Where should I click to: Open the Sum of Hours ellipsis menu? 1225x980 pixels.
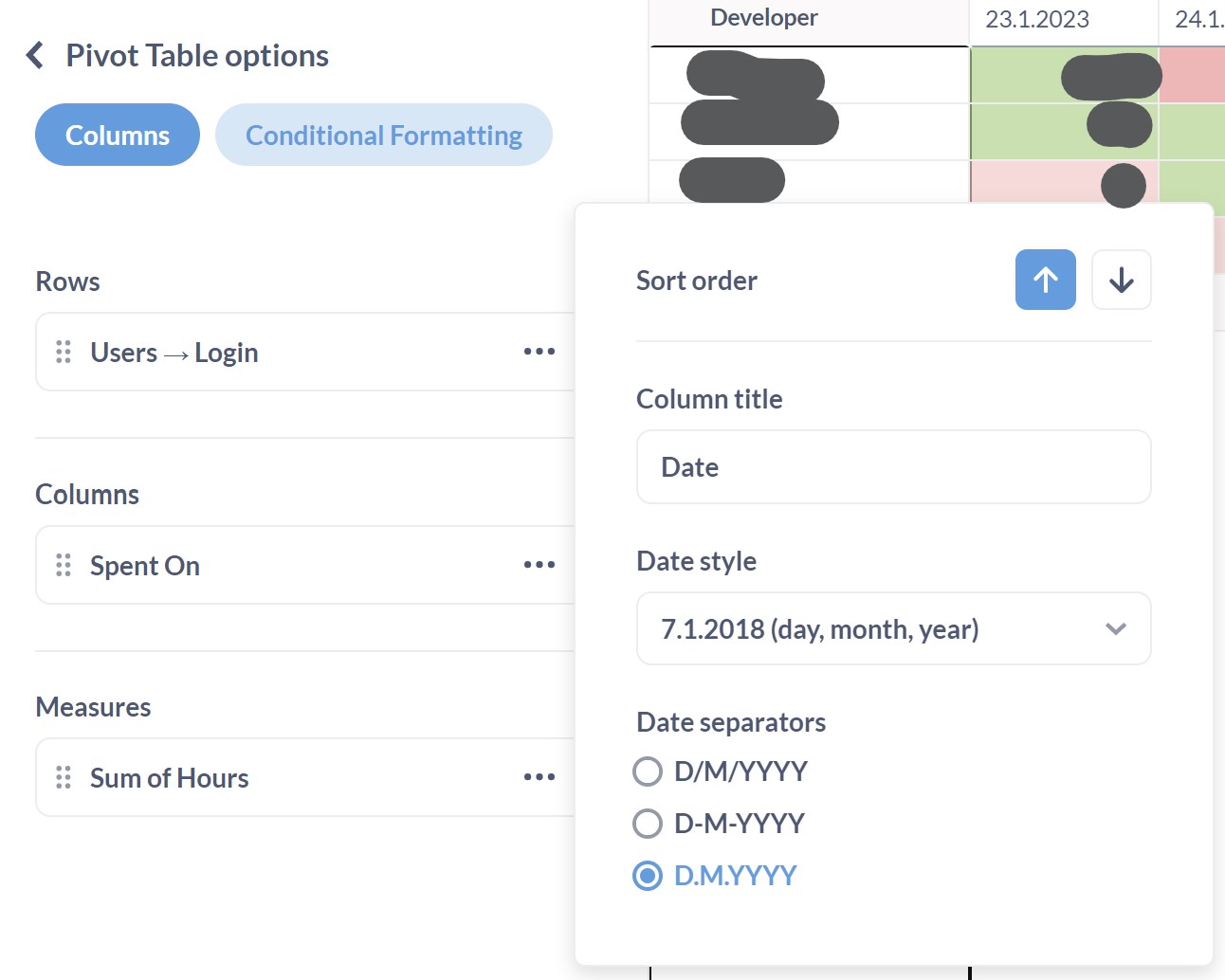pyautogui.click(x=539, y=777)
